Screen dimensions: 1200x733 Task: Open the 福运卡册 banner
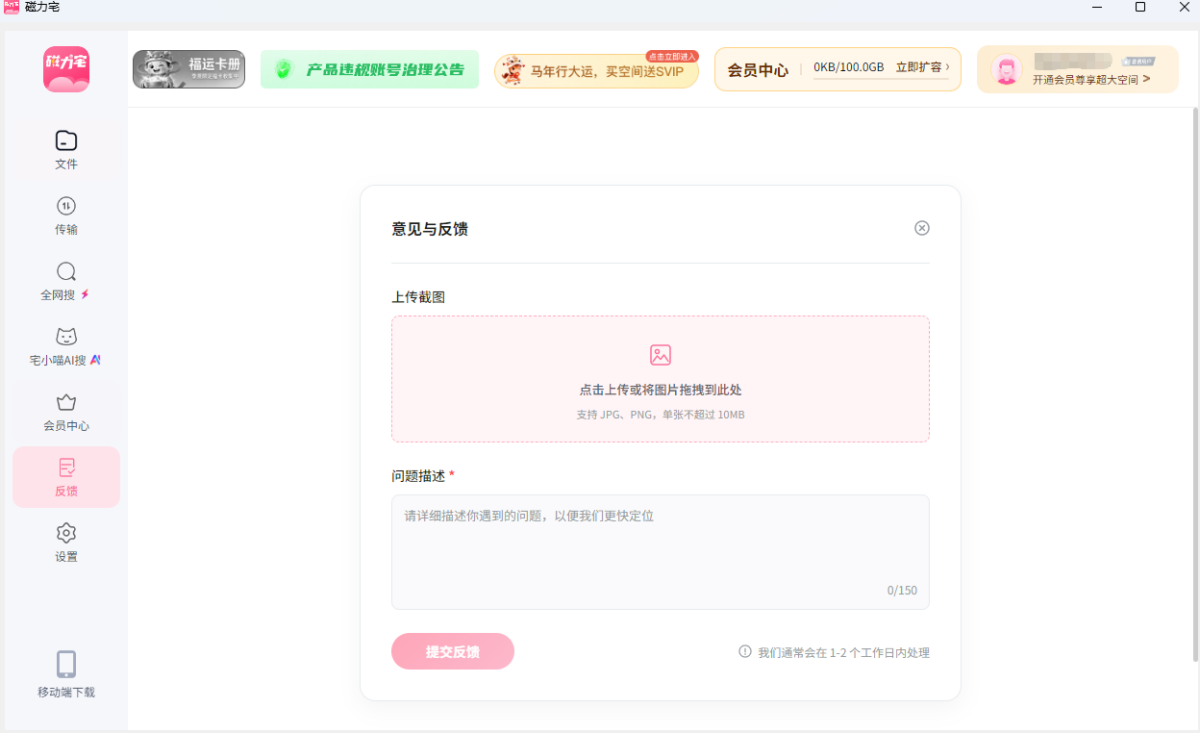click(189, 70)
